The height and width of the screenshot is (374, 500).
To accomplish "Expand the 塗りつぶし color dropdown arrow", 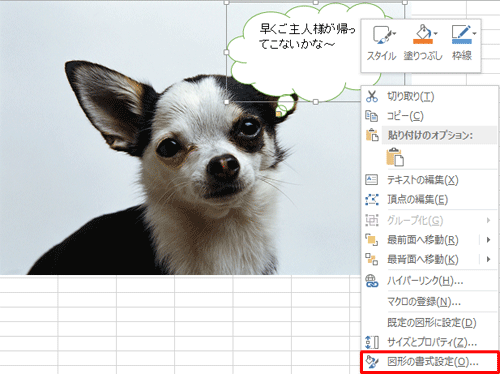I will pyautogui.click(x=435, y=33).
